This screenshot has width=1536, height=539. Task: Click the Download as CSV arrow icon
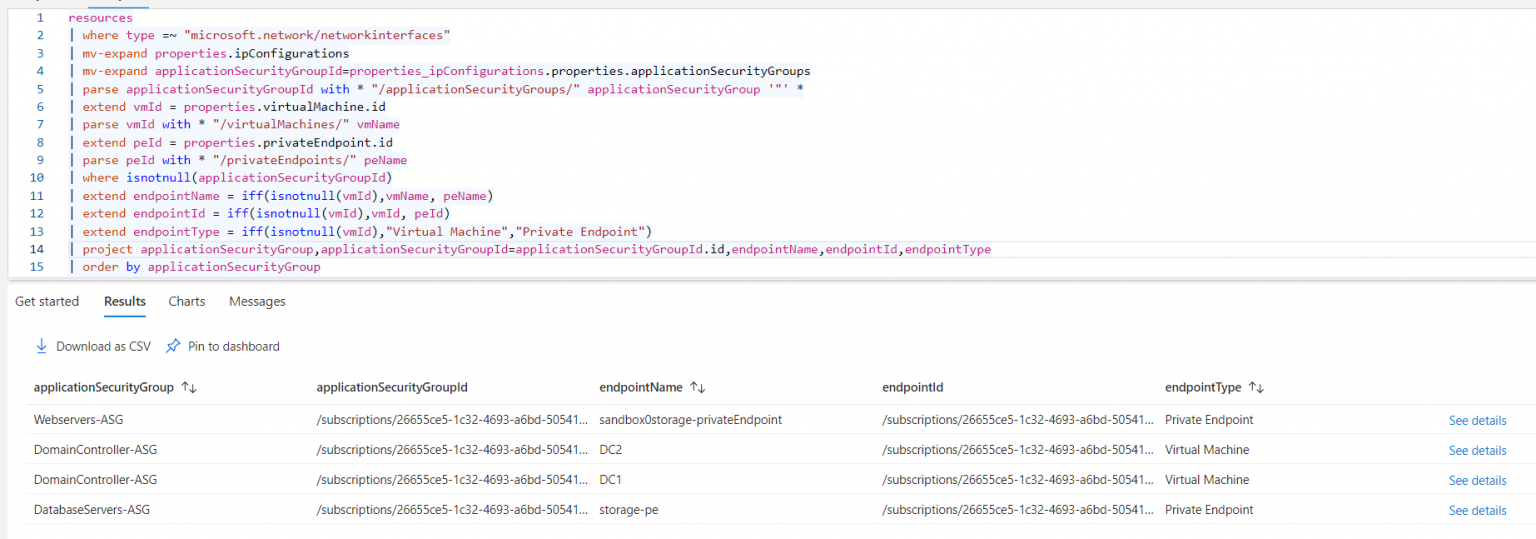coord(41,346)
